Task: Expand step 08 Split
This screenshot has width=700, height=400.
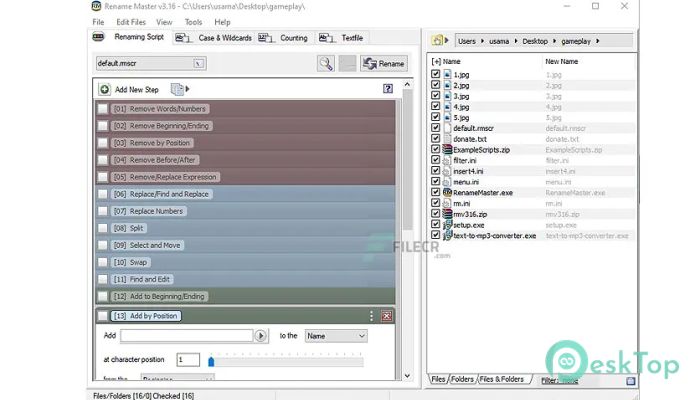Action: [x=129, y=228]
